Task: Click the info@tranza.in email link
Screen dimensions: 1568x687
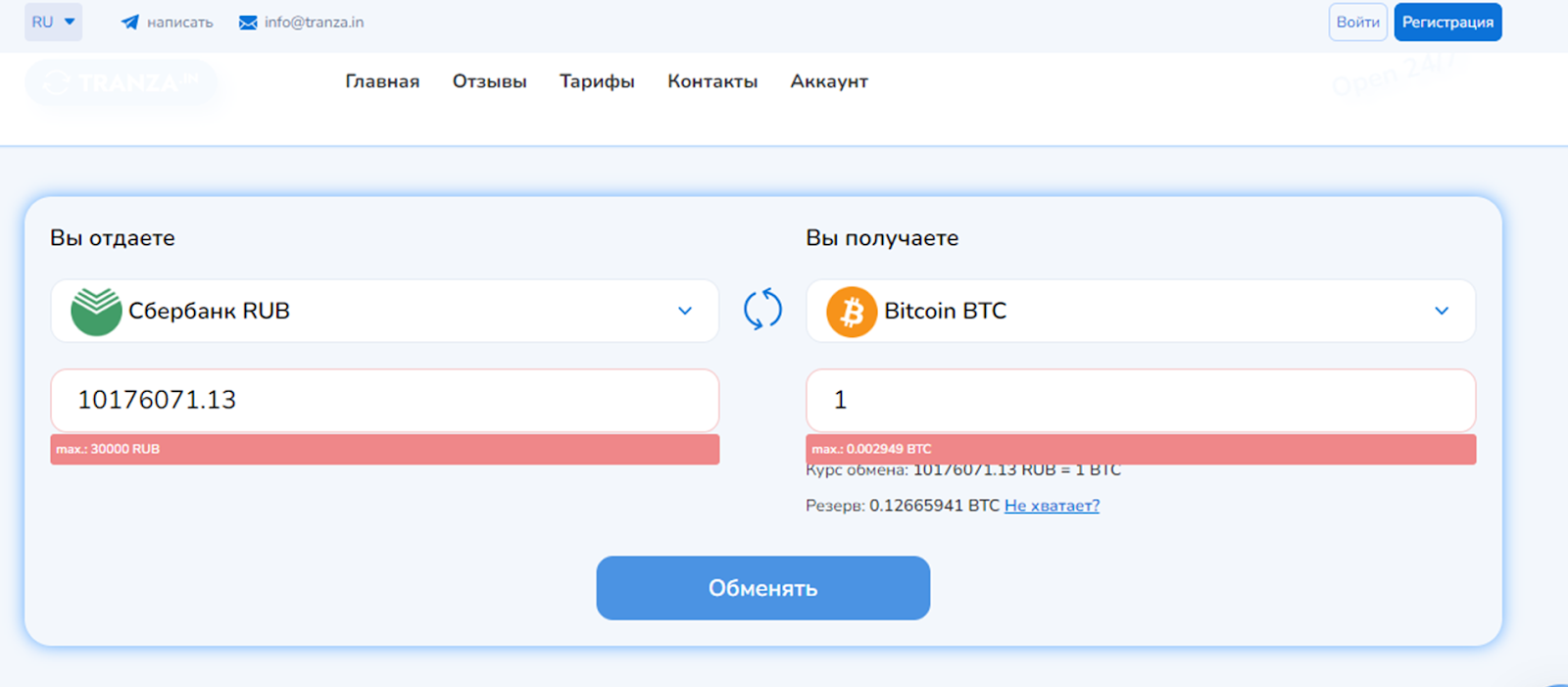Action: (314, 23)
